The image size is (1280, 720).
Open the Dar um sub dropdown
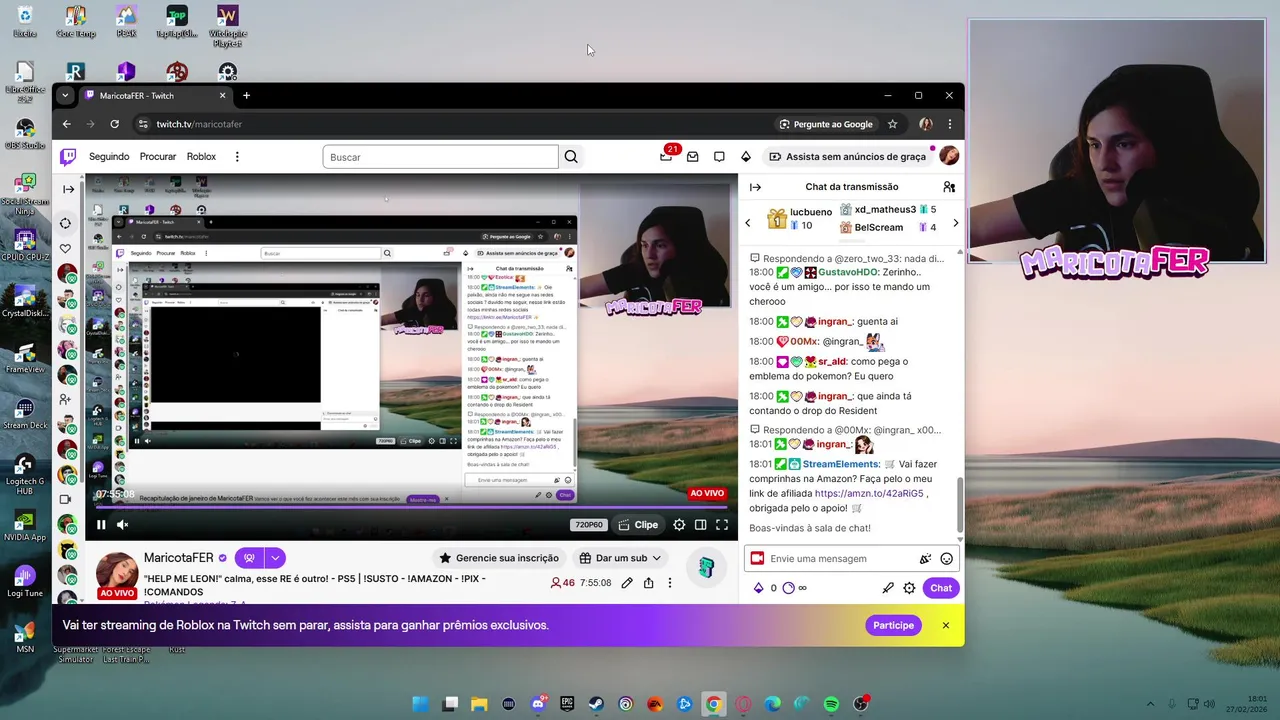(x=620, y=558)
